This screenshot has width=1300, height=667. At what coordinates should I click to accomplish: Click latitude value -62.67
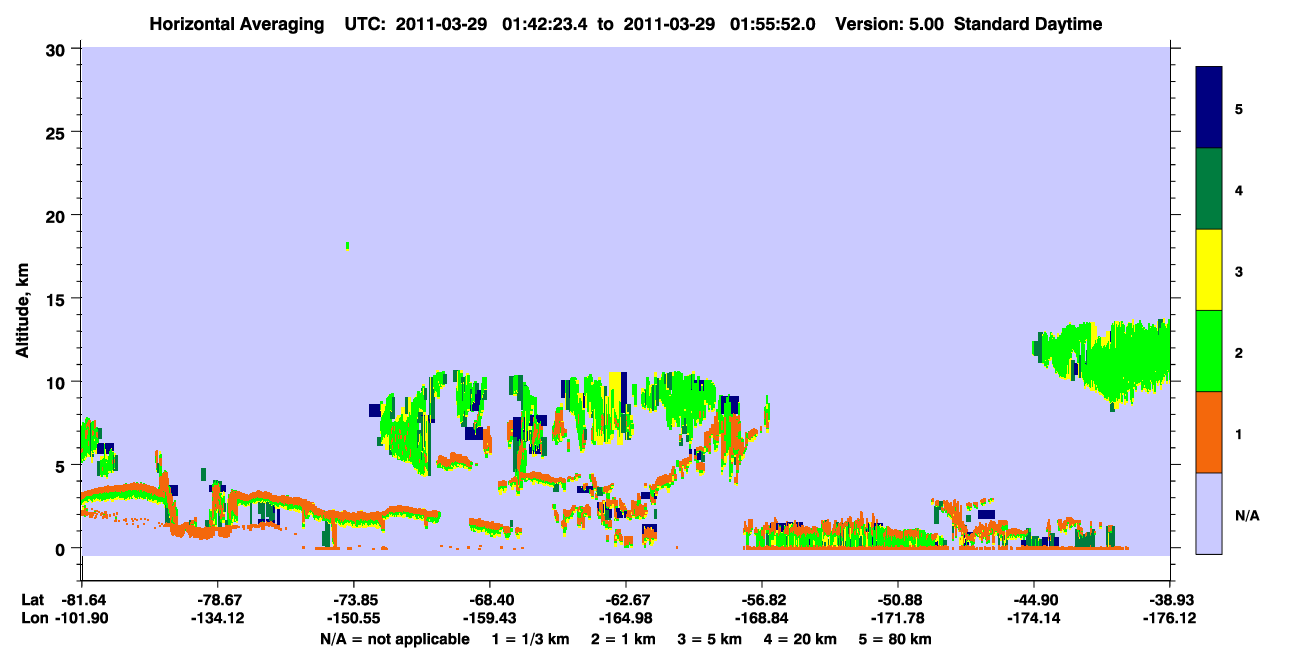[x=625, y=599]
